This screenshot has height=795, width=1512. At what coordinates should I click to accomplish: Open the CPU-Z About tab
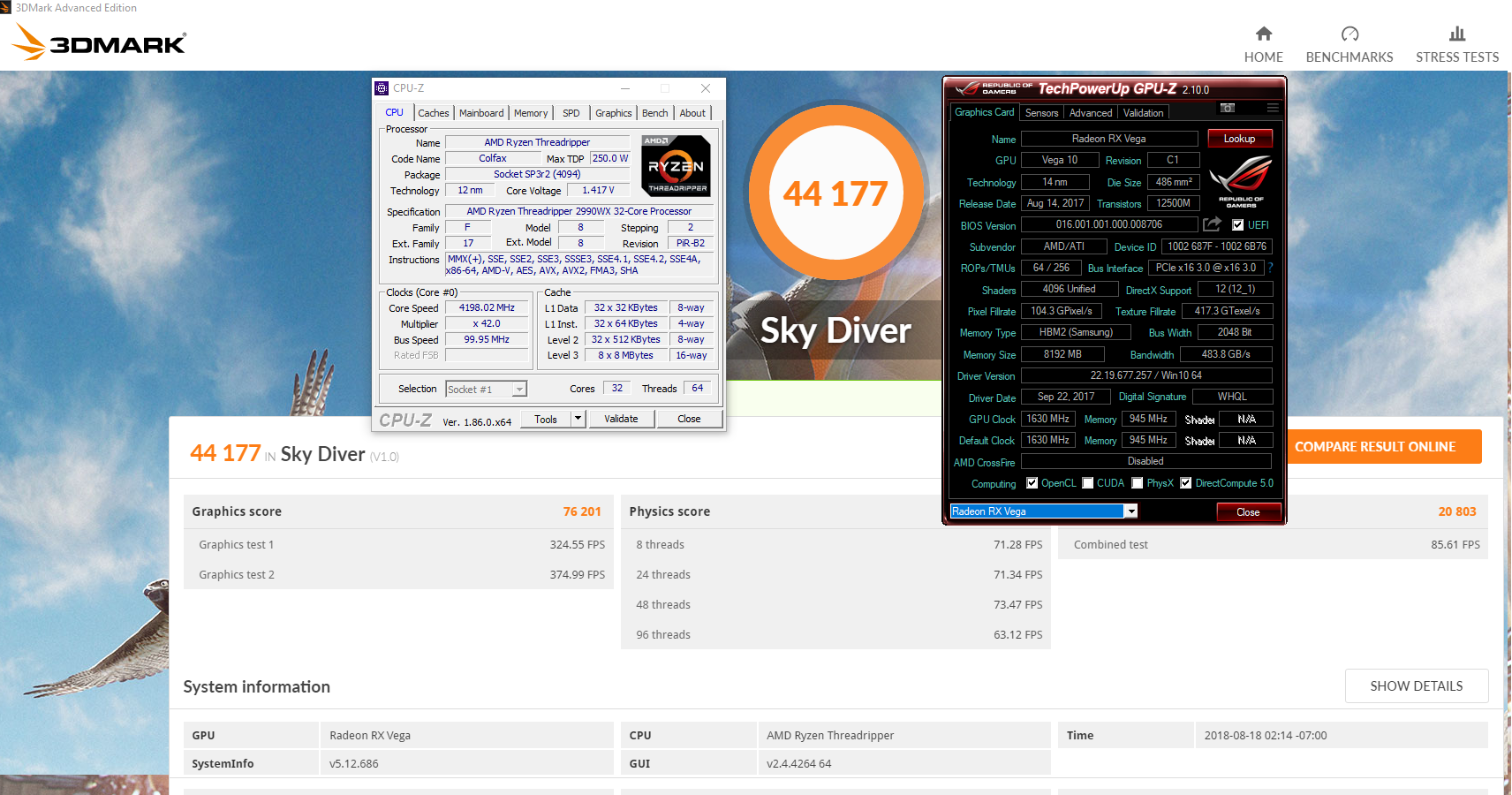click(x=692, y=113)
